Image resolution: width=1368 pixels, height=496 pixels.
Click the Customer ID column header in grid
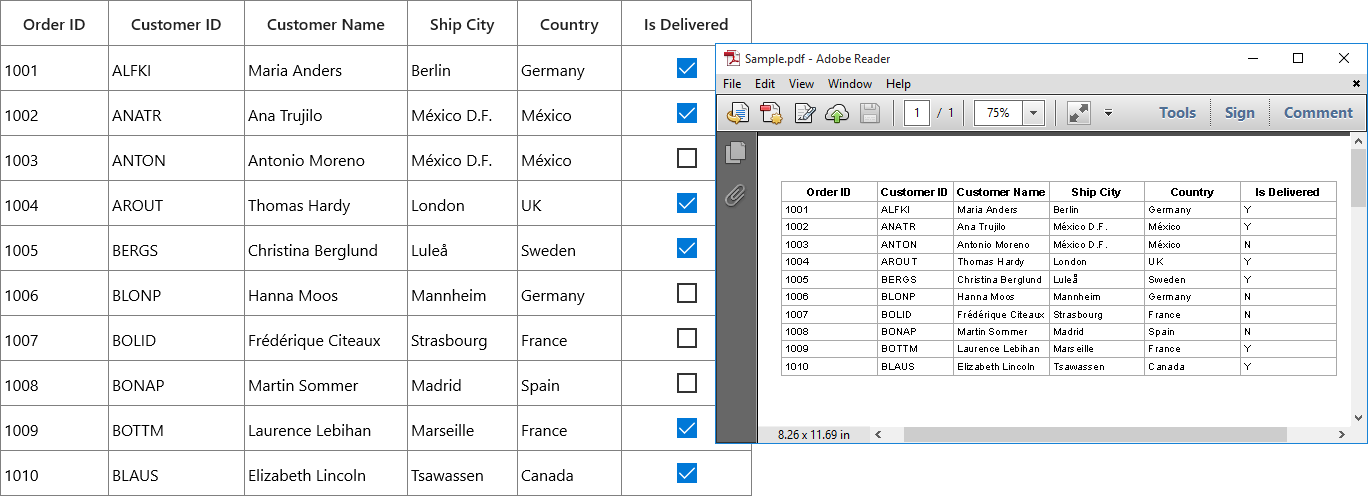click(x=176, y=24)
